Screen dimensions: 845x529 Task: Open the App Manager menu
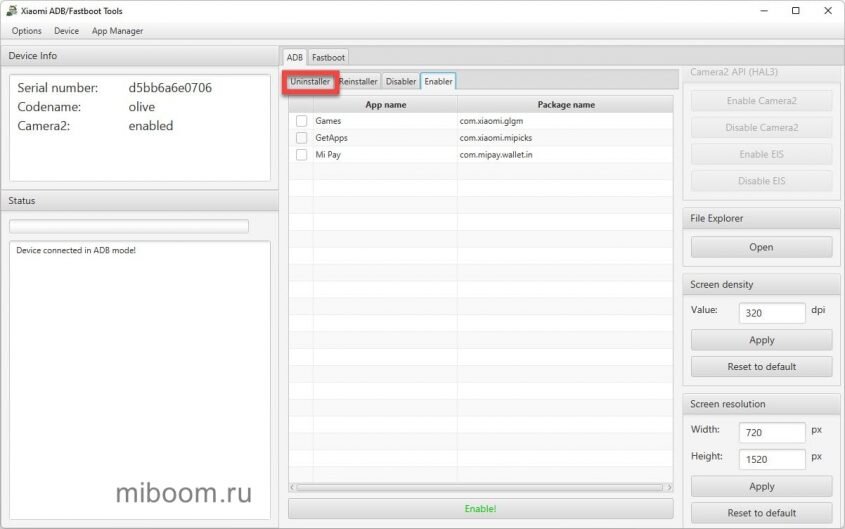click(x=117, y=31)
